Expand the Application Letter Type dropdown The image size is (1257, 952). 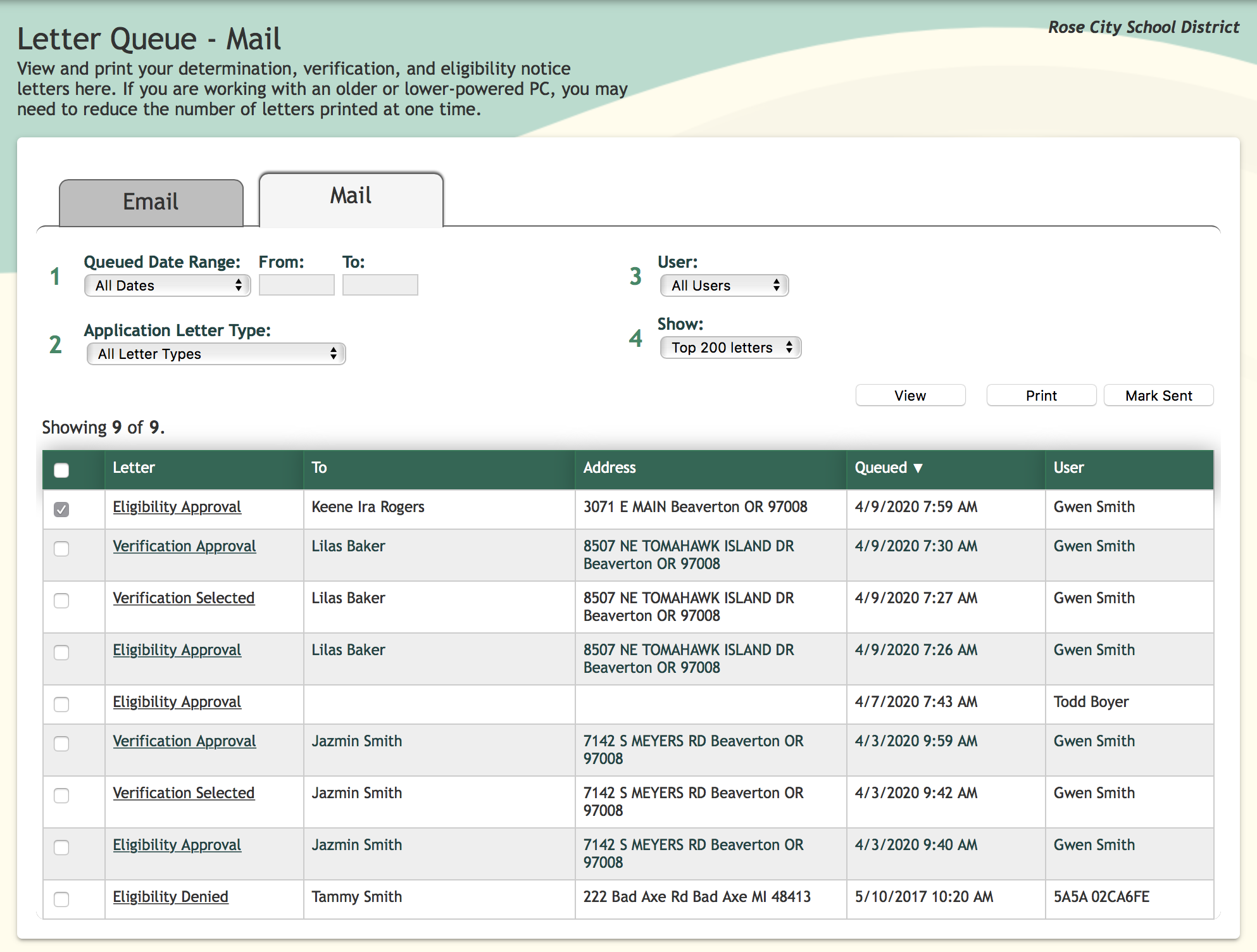click(216, 354)
